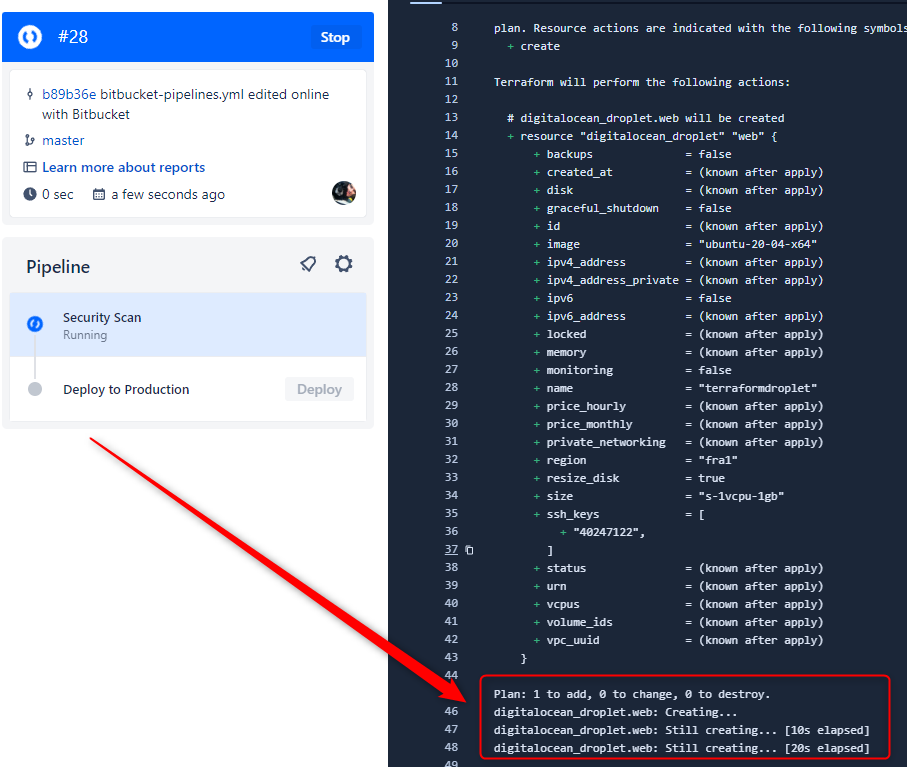Click the resize_disk = true log line
Image resolution: width=907 pixels, height=767 pixels.
[629, 478]
